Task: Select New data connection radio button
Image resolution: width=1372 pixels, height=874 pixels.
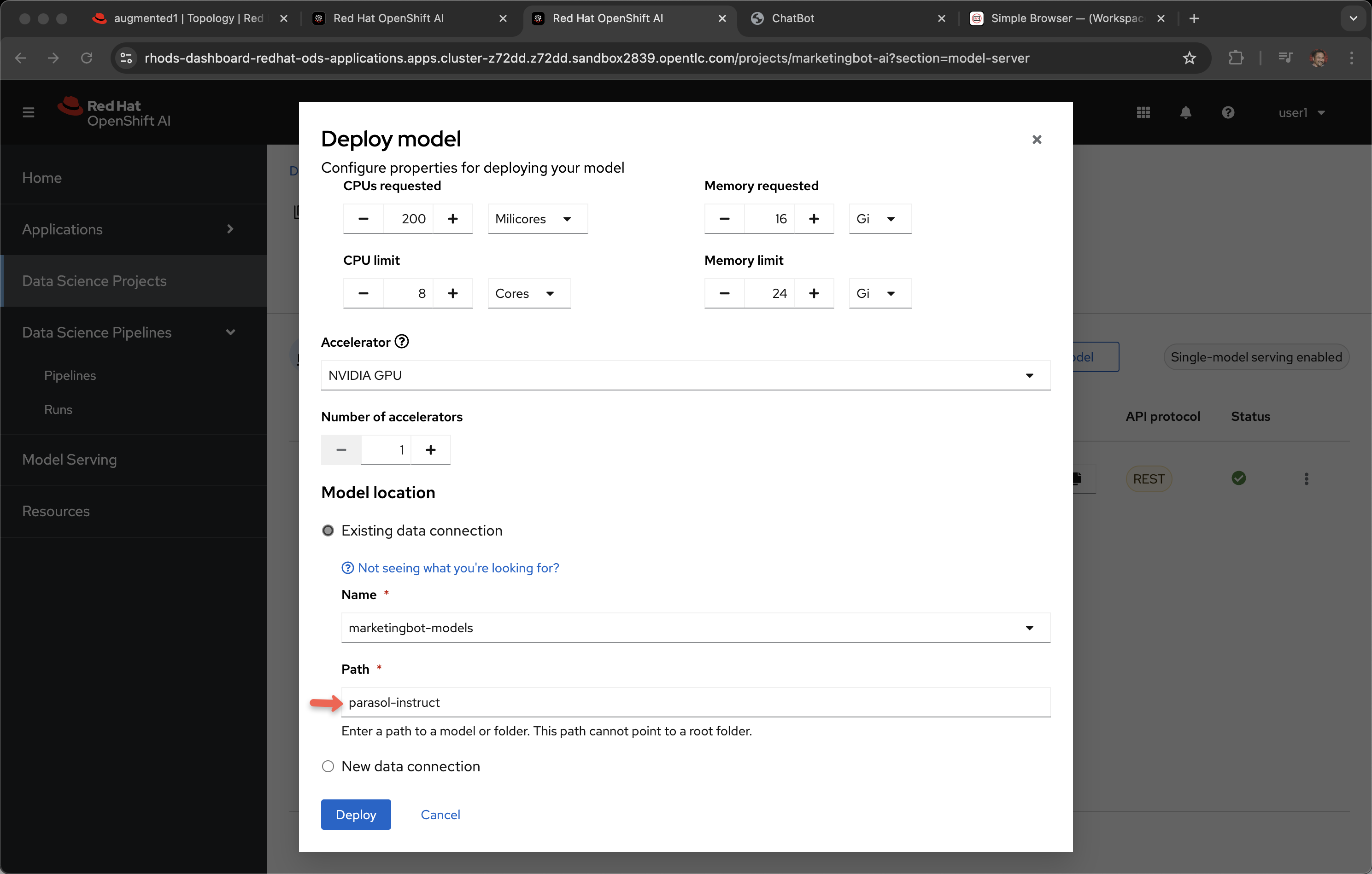Action: pyautogui.click(x=328, y=766)
